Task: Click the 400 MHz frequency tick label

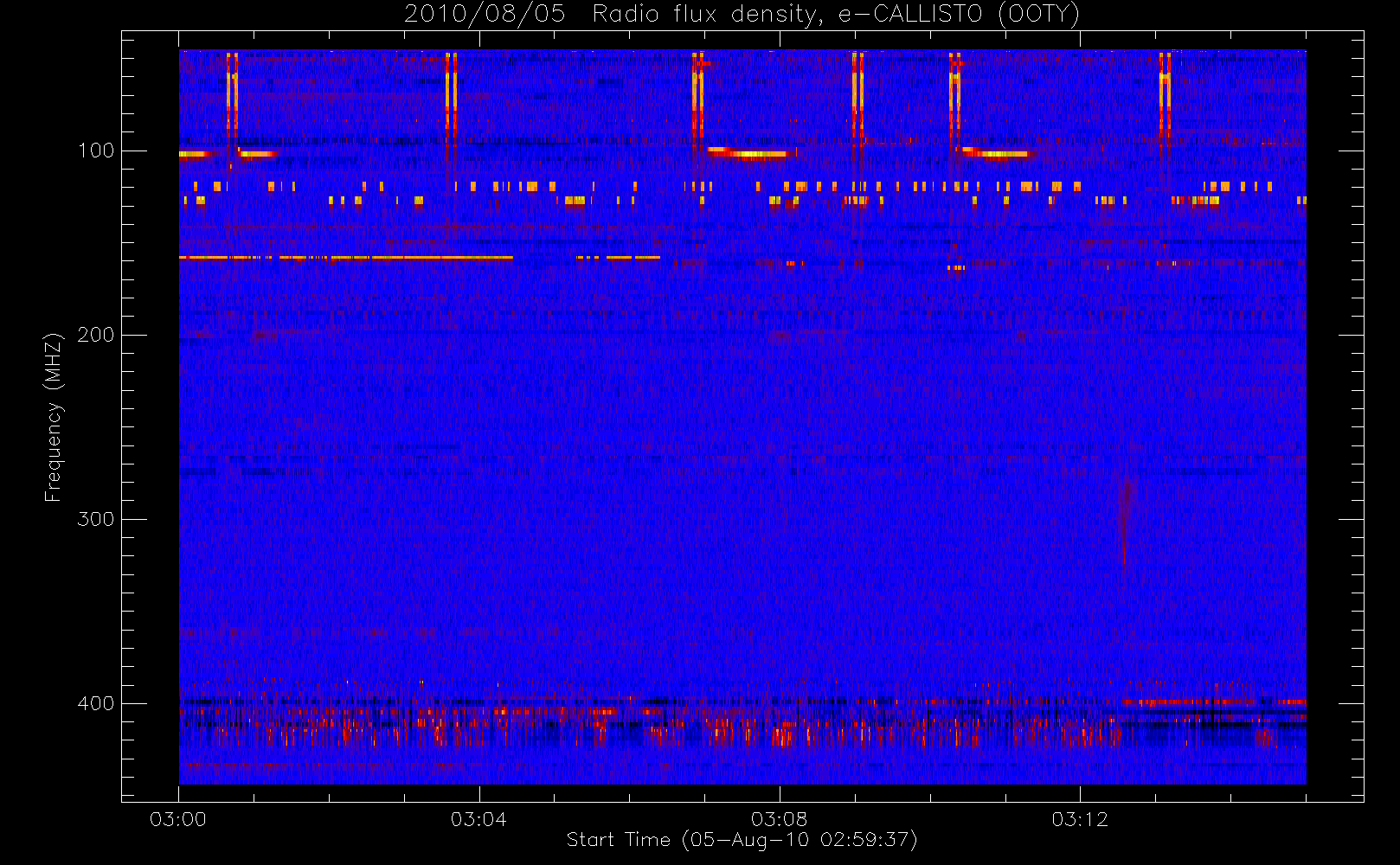Action: pos(96,703)
